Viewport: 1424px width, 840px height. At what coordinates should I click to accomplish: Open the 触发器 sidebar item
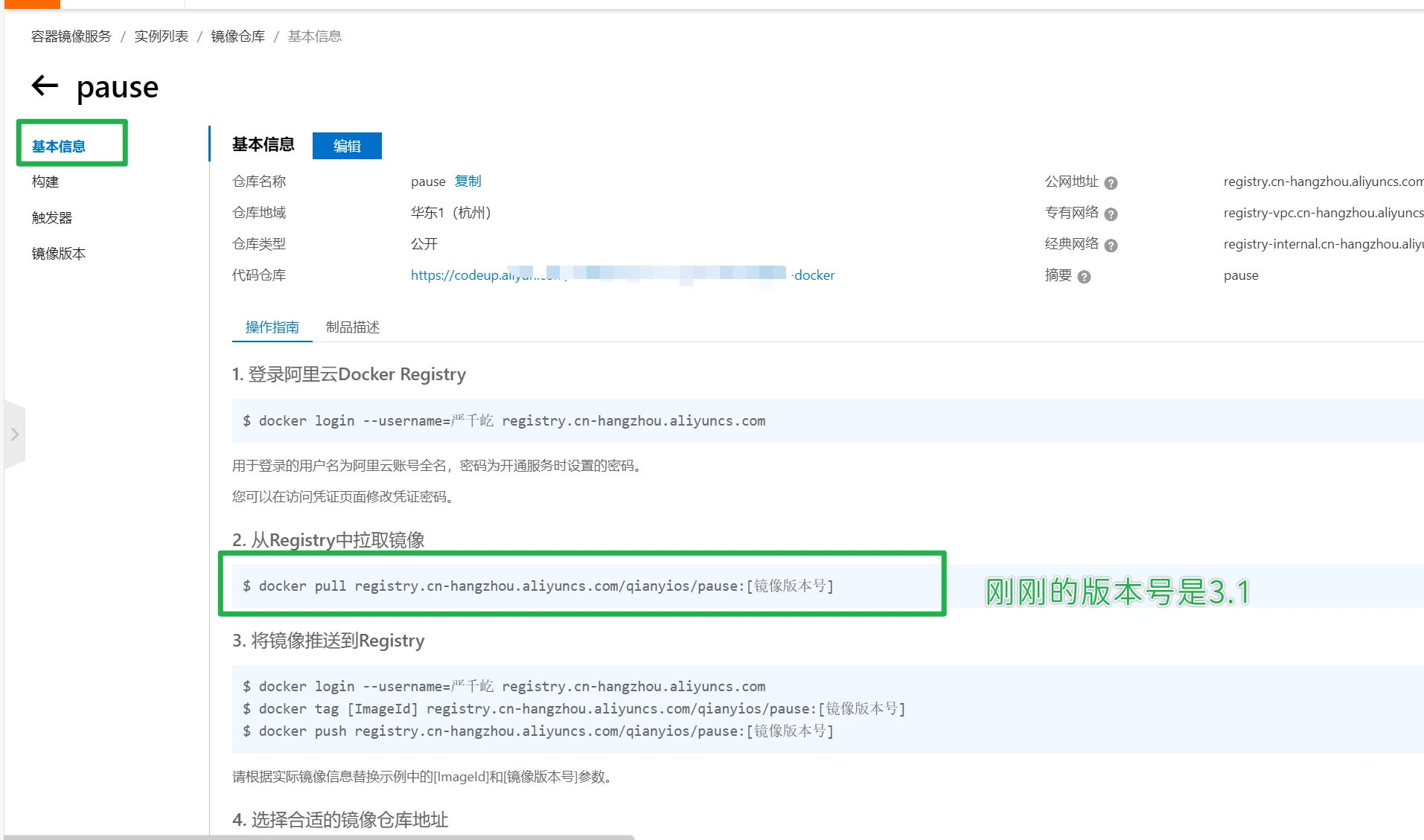(52, 217)
